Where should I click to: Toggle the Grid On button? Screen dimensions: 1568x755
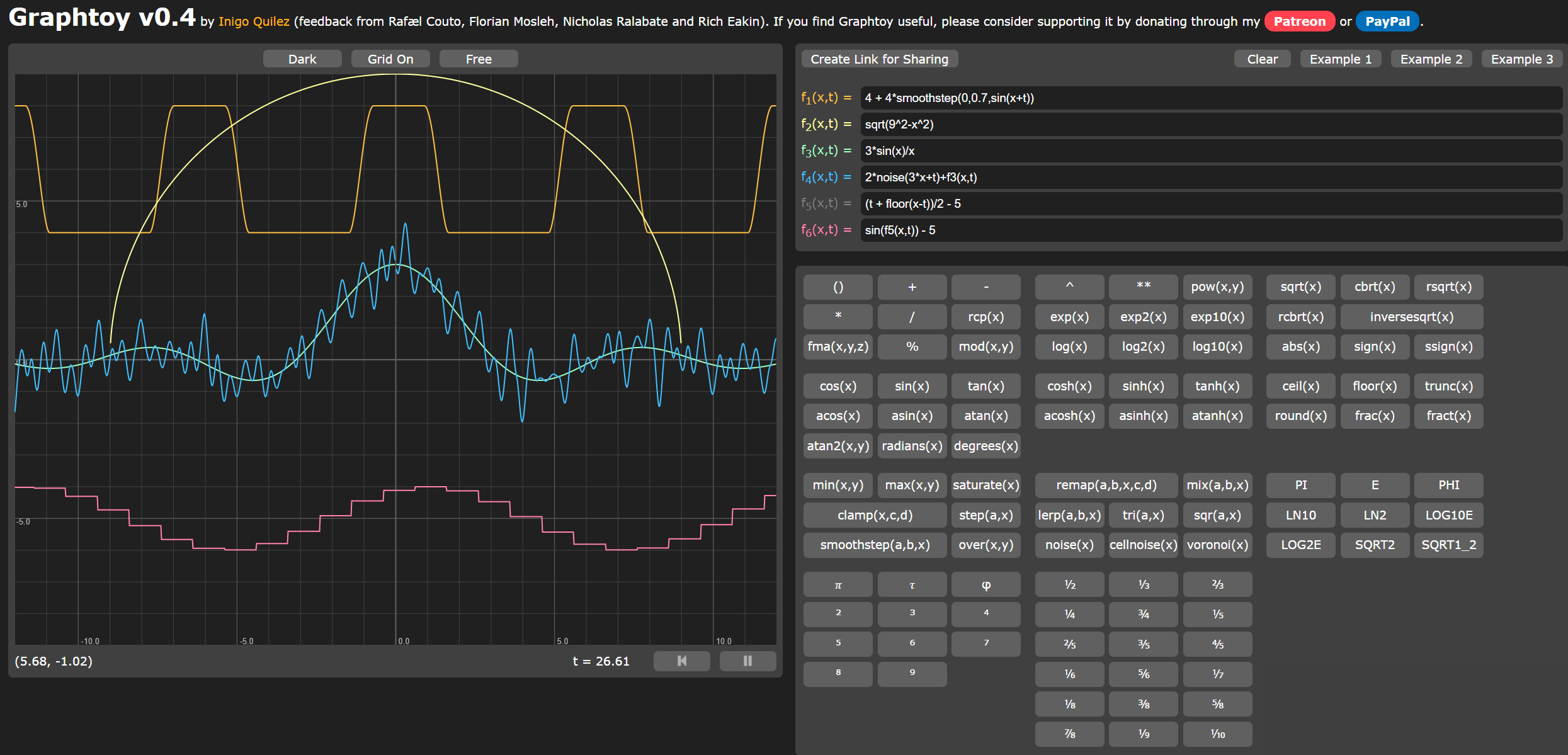coord(390,59)
